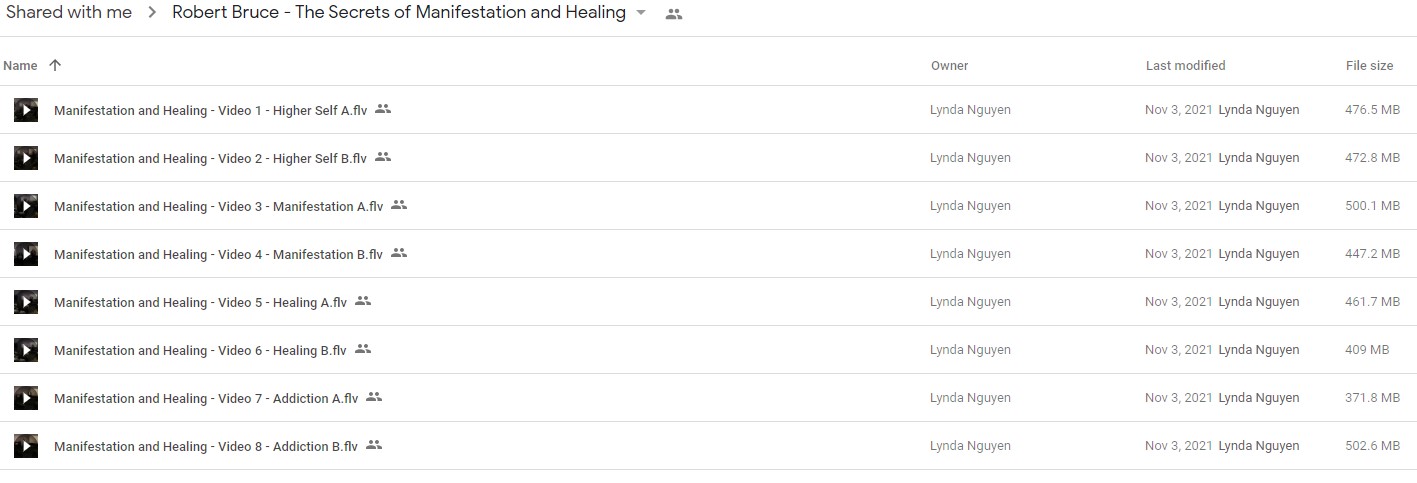Click the shared folder people icon in breadcrumb
This screenshot has height=483, width=1417.
point(674,14)
